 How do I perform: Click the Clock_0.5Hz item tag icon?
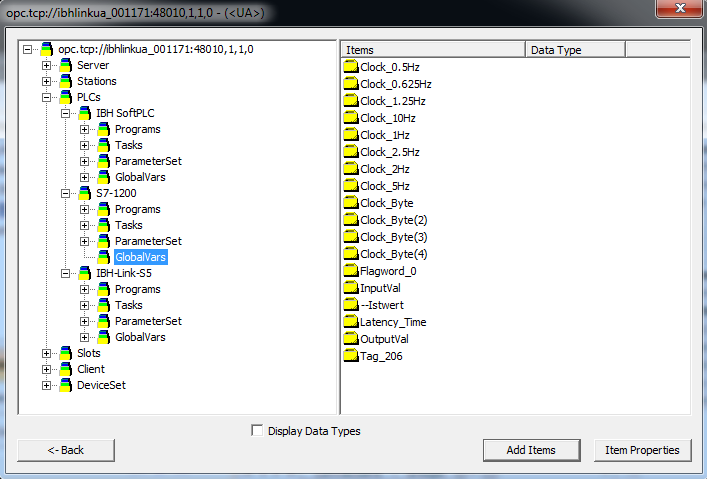(351, 66)
